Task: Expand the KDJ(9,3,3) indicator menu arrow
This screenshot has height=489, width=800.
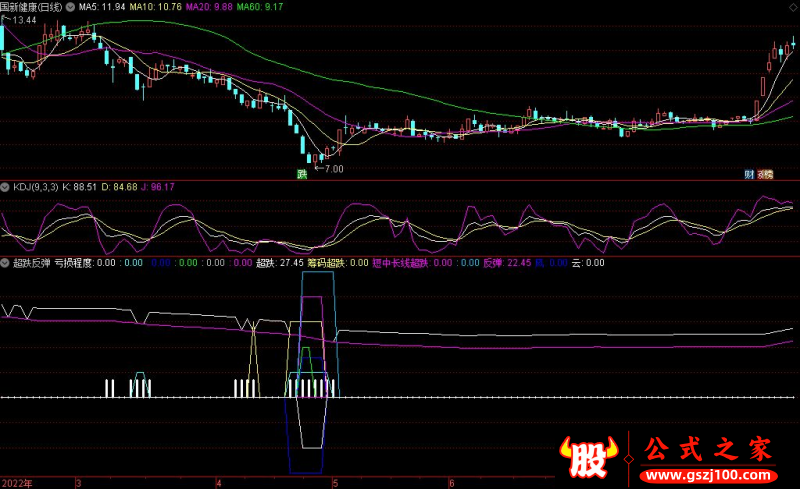Action: (5, 187)
